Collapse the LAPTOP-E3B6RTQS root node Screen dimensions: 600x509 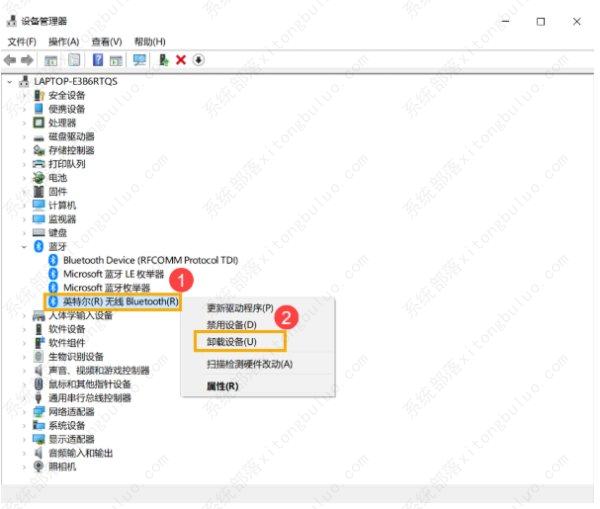(10, 82)
